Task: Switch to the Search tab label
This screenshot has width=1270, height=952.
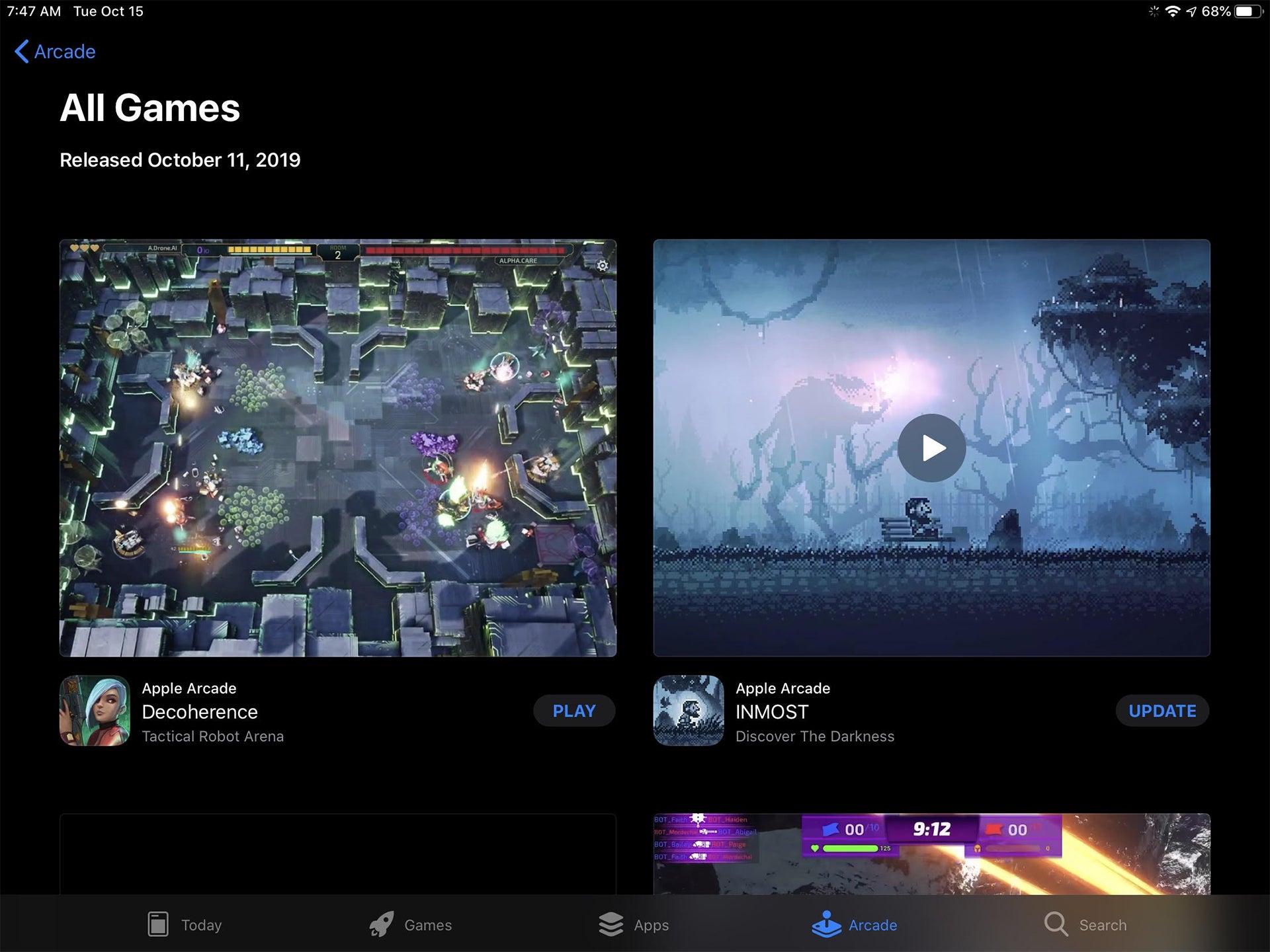Action: coord(1103,925)
